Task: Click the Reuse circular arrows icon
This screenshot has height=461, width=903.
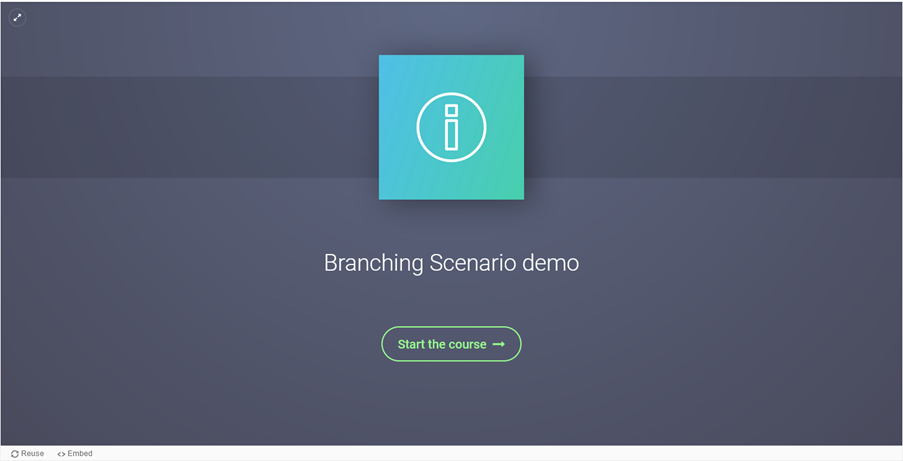Action: tap(15, 454)
